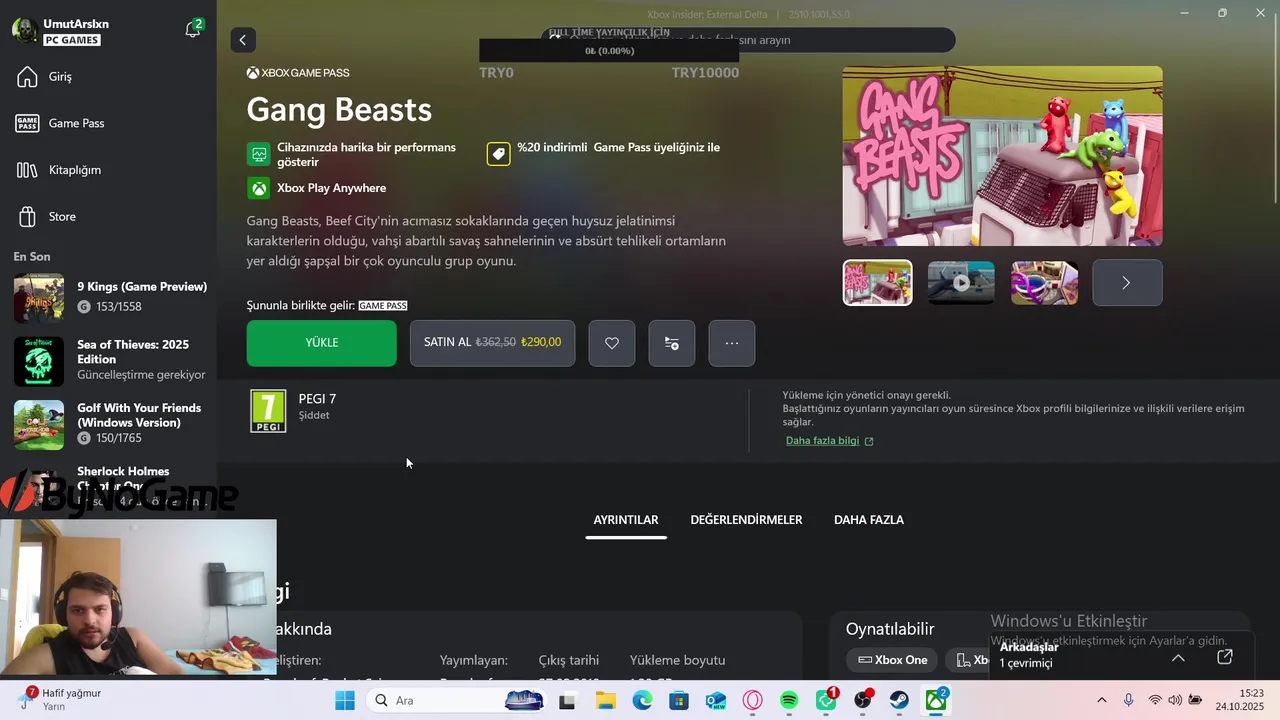Open UmutArslxn profile avatar
The width and height of the screenshot is (1280, 720).
click(25, 30)
